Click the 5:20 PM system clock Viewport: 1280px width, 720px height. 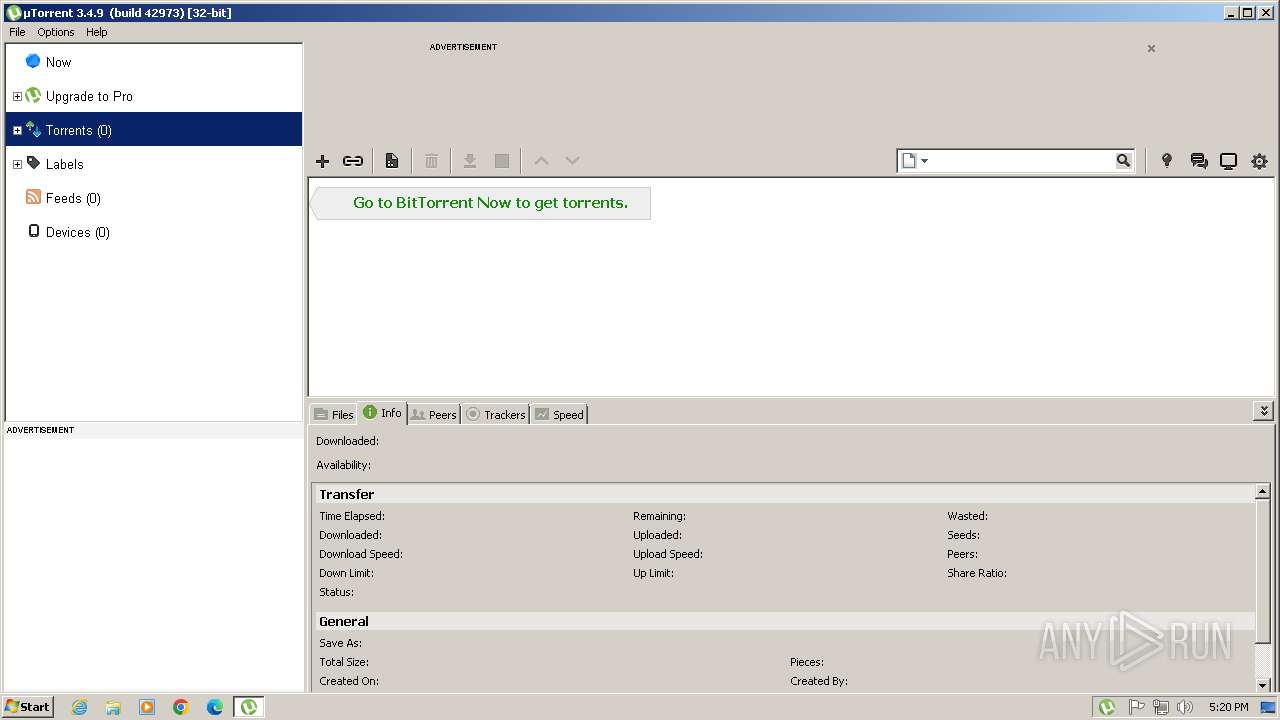[1228, 707]
